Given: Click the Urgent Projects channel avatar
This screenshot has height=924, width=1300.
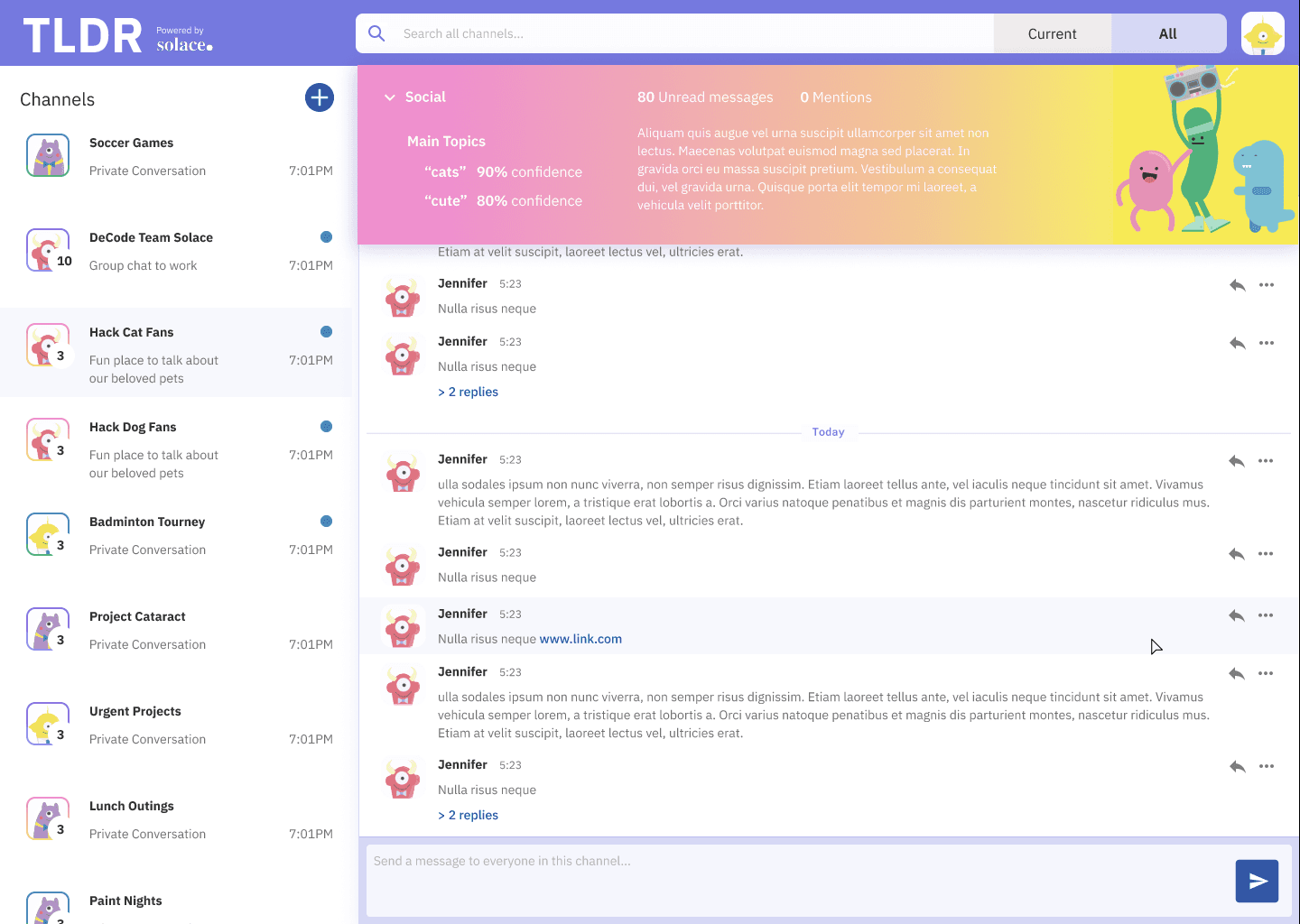Looking at the screenshot, I should (x=48, y=724).
